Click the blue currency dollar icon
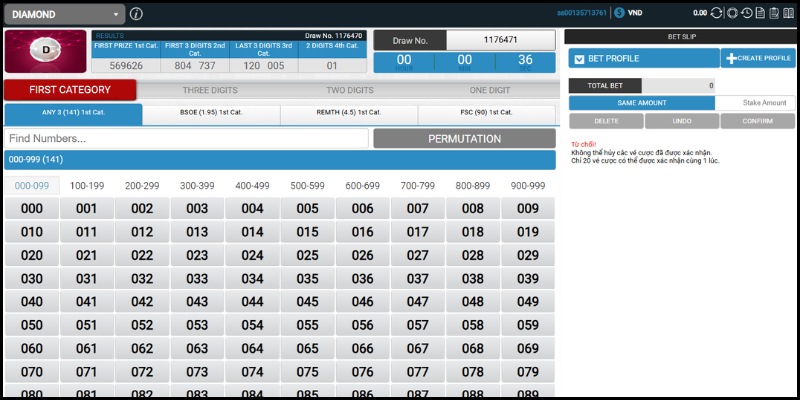 (619, 13)
